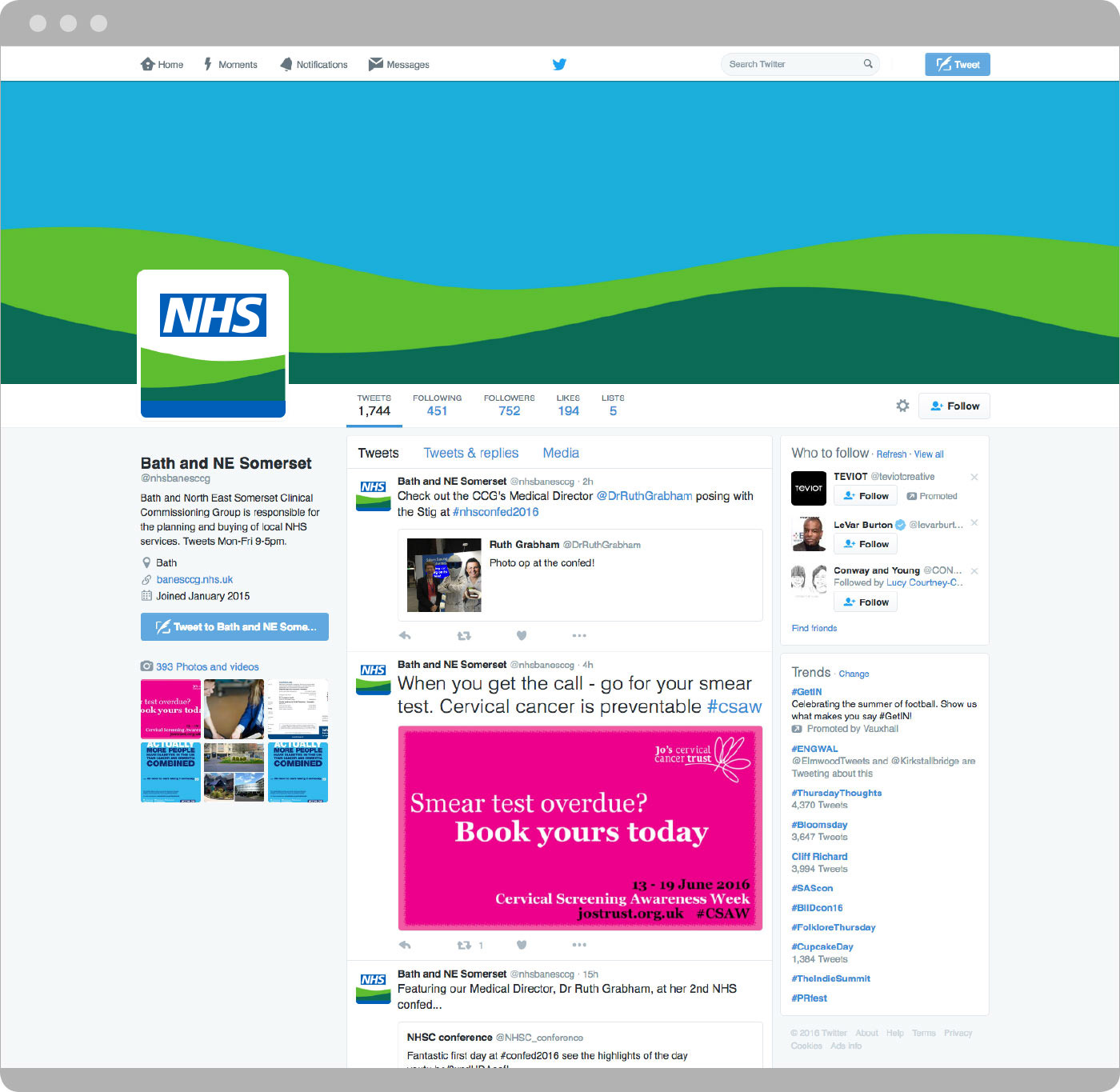Refresh the Who to follow list

[891, 454]
